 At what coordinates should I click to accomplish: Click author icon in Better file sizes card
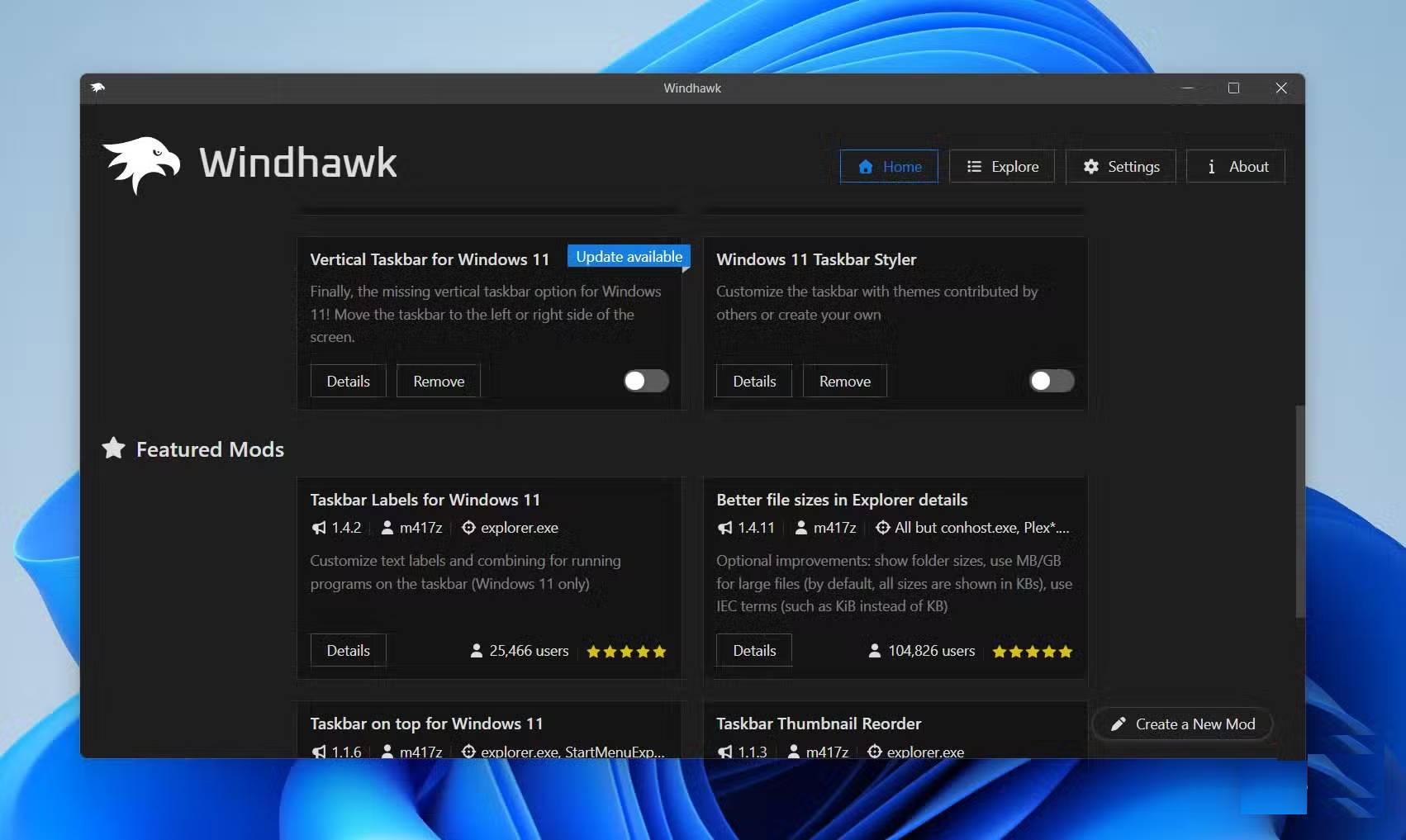pos(801,528)
